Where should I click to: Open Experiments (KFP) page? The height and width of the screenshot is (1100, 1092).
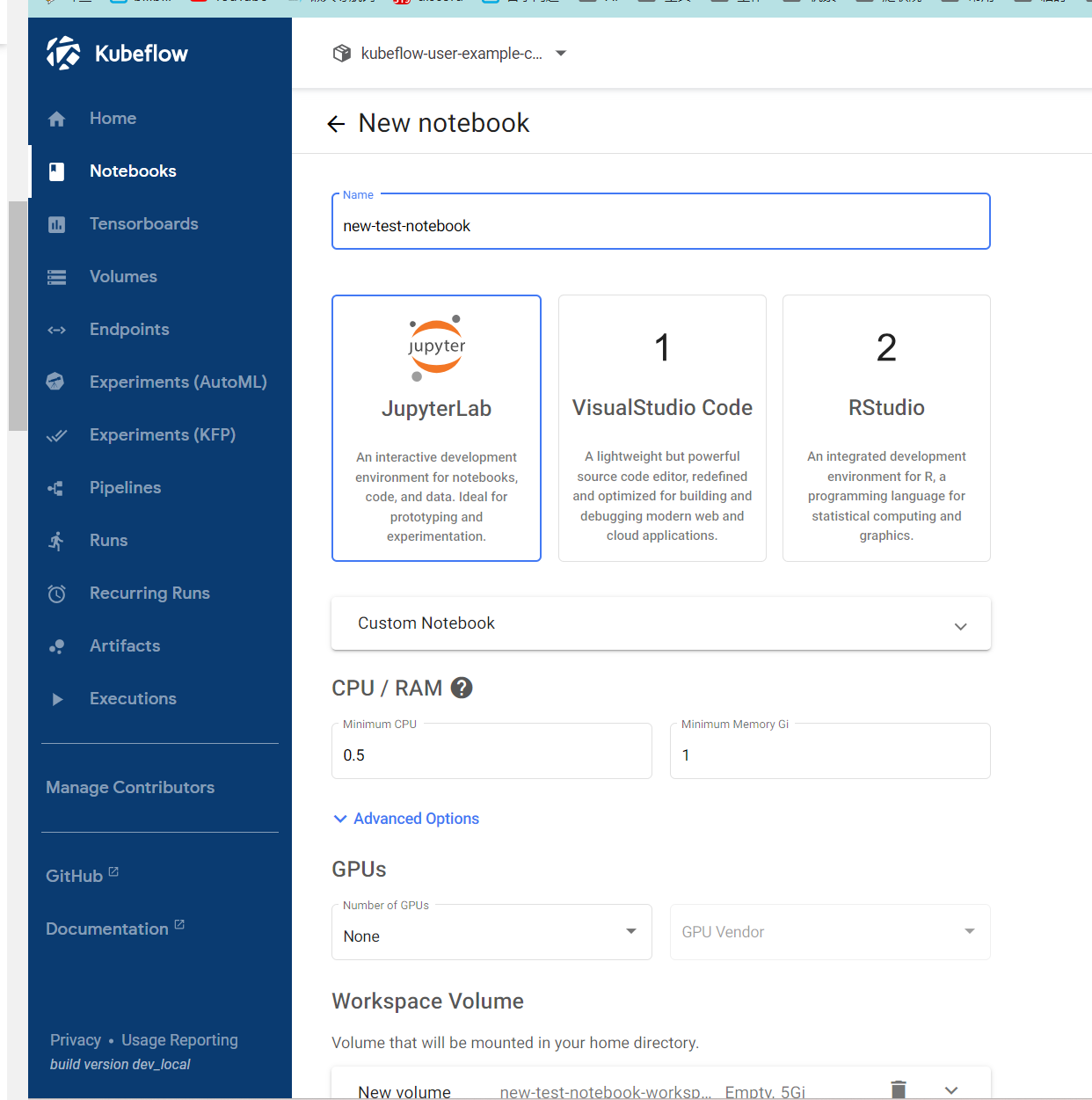click(160, 435)
